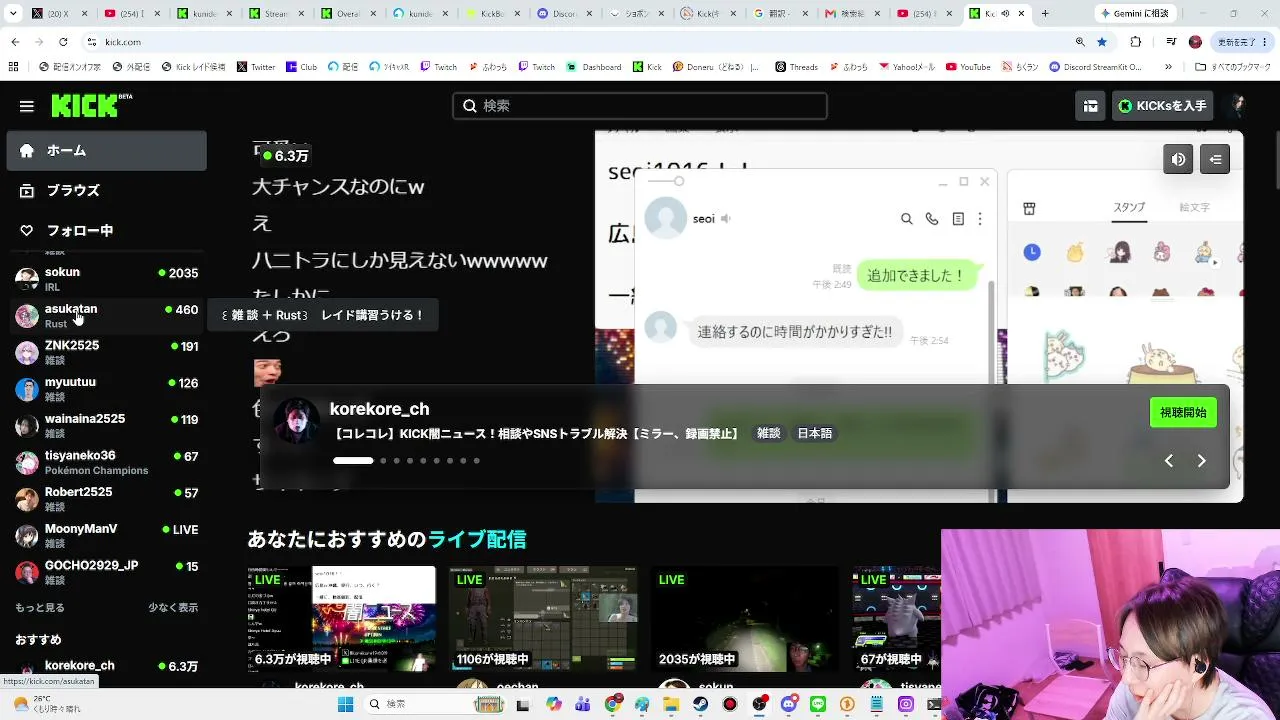
Task: Open File Explorer from the taskbar
Action: pyautogui.click(x=671, y=704)
